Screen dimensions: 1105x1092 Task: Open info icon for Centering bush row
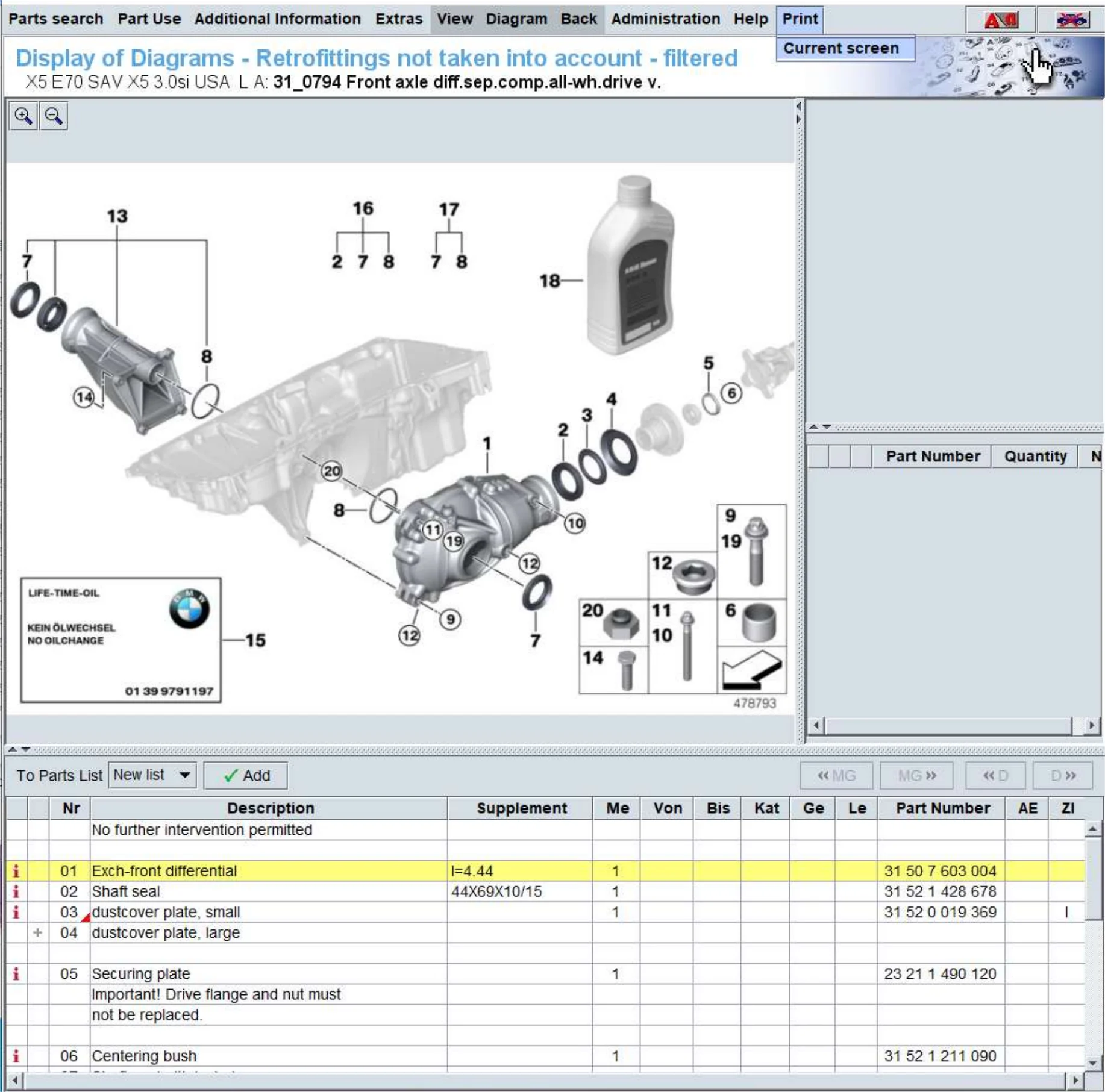point(16,1056)
